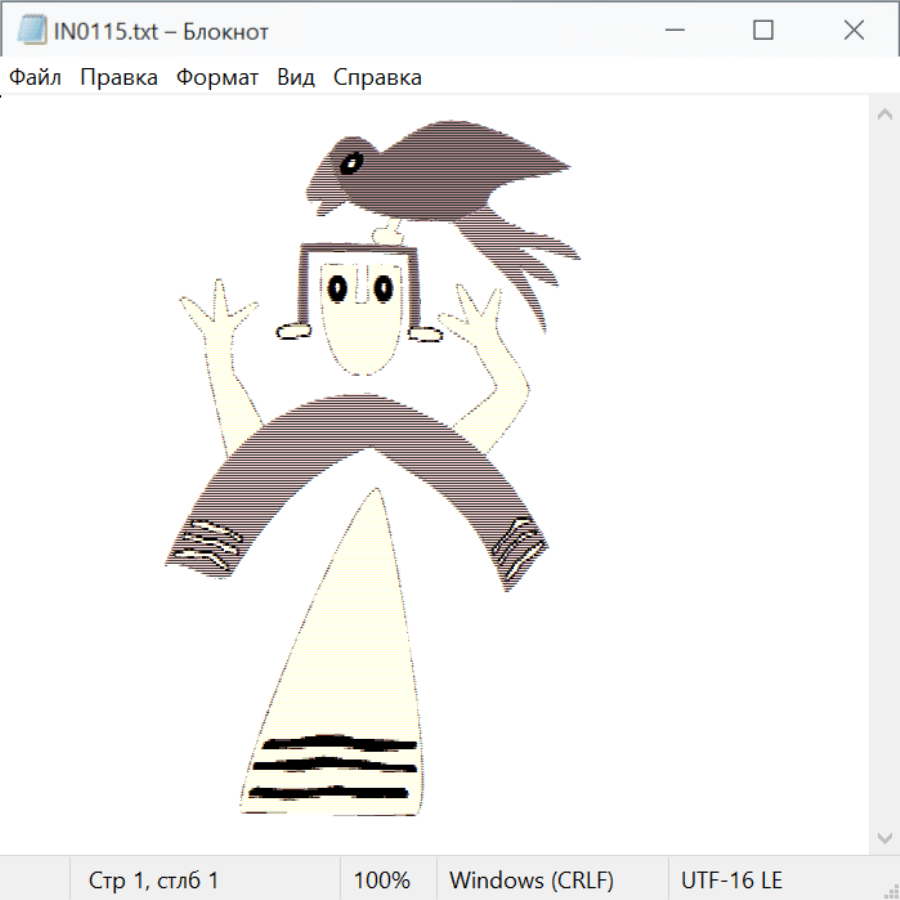This screenshot has height=900, width=900.
Task: Open the Формат menu
Action: [217, 78]
